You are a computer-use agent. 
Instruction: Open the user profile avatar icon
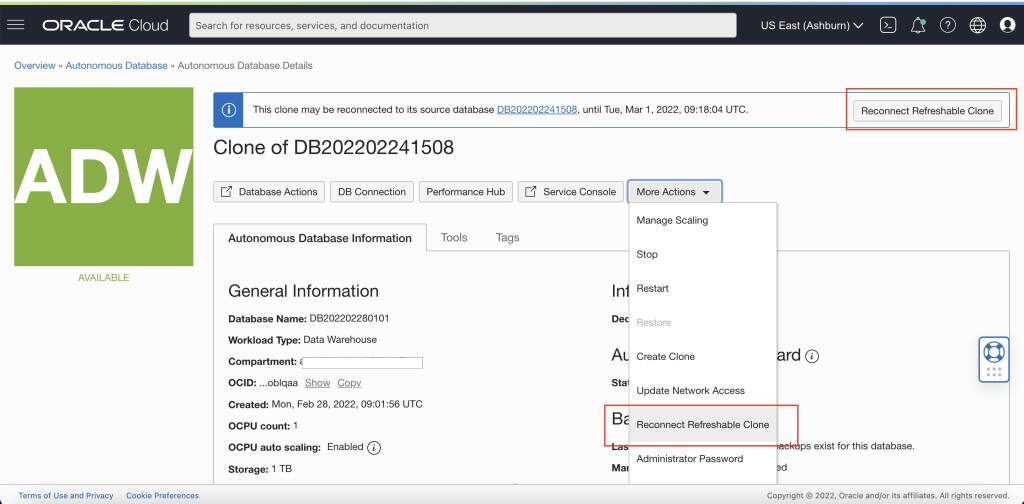1008,25
